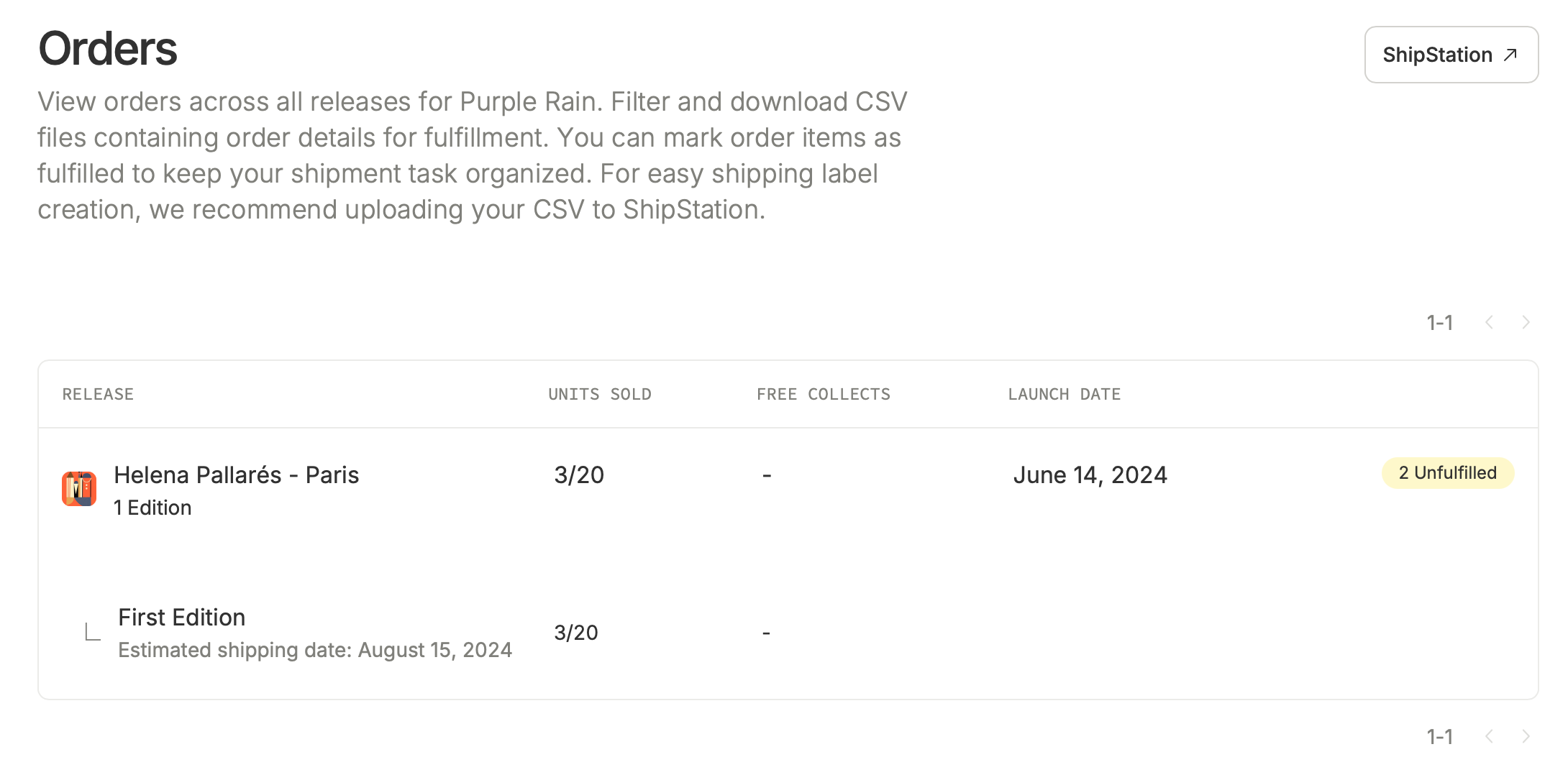Open the Helena Pallarés - Paris release thumbnail
1568x775 pixels.
[79, 489]
